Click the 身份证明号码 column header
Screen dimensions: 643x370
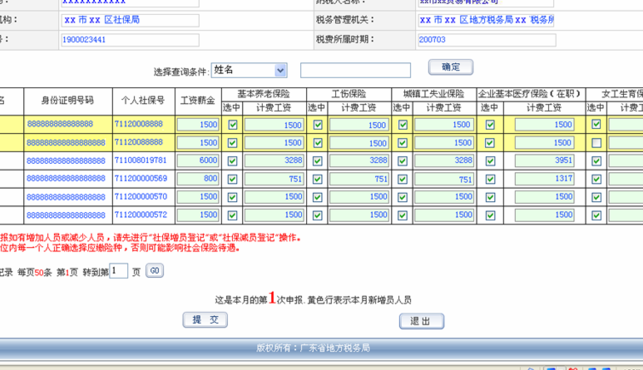click(x=68, y=101)
